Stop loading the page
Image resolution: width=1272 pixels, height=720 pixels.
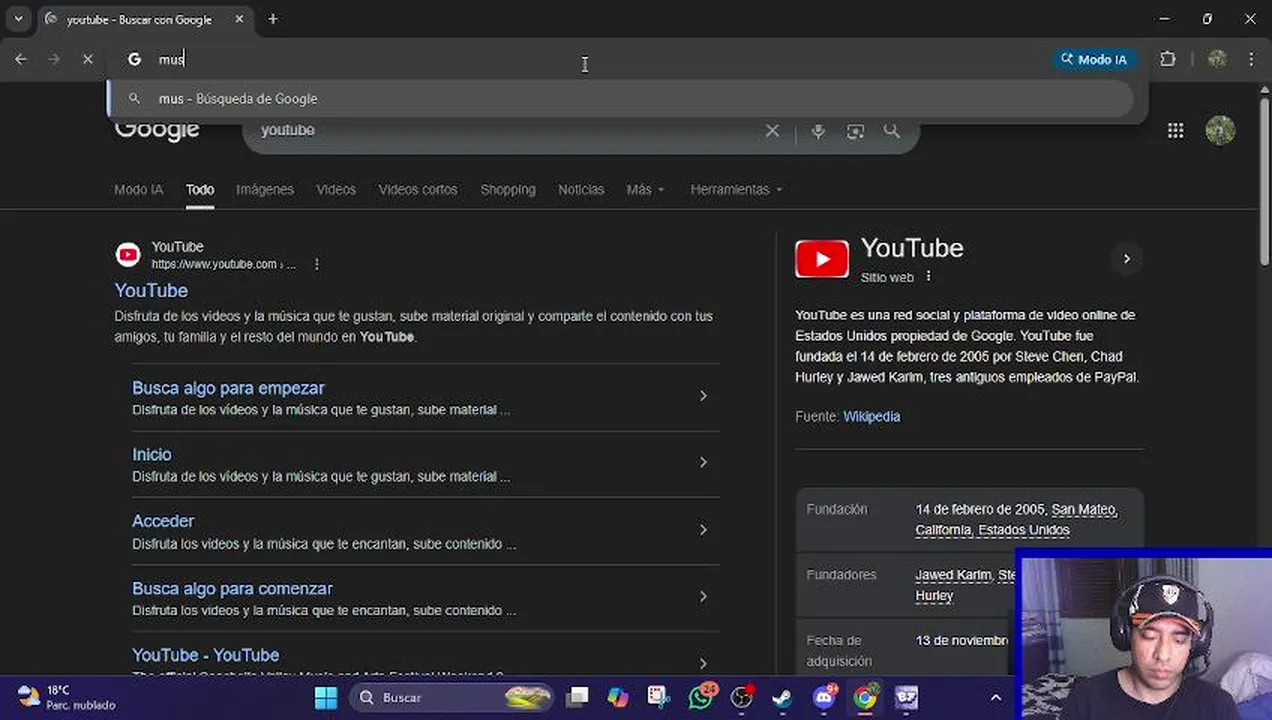pos(87,60)
